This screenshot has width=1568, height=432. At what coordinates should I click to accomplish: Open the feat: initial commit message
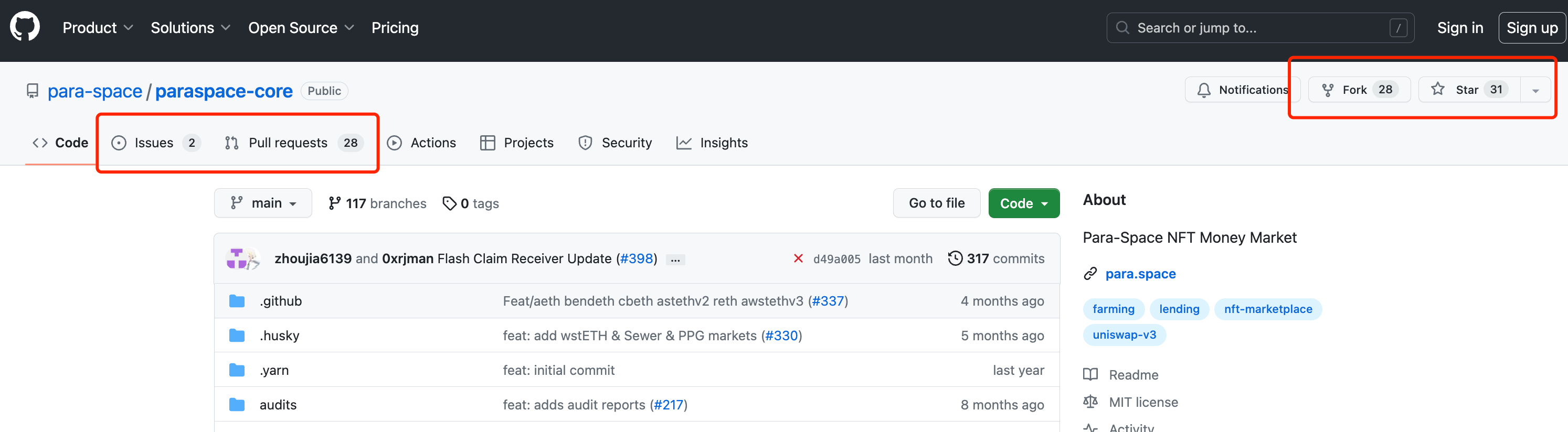pyautogui.click(x=558, y=371)
